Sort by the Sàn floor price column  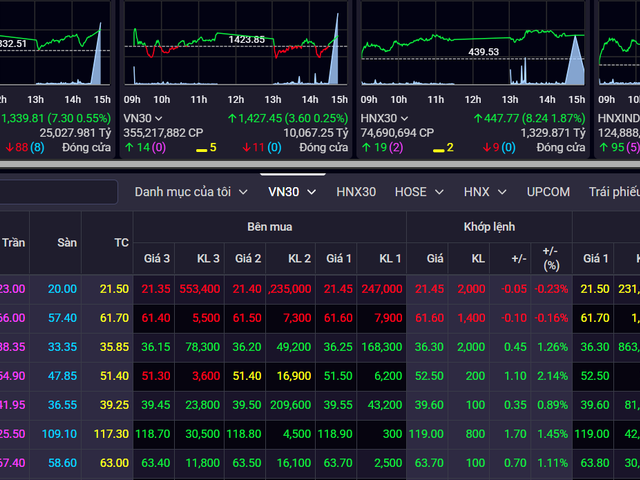[x=67, y=243]
